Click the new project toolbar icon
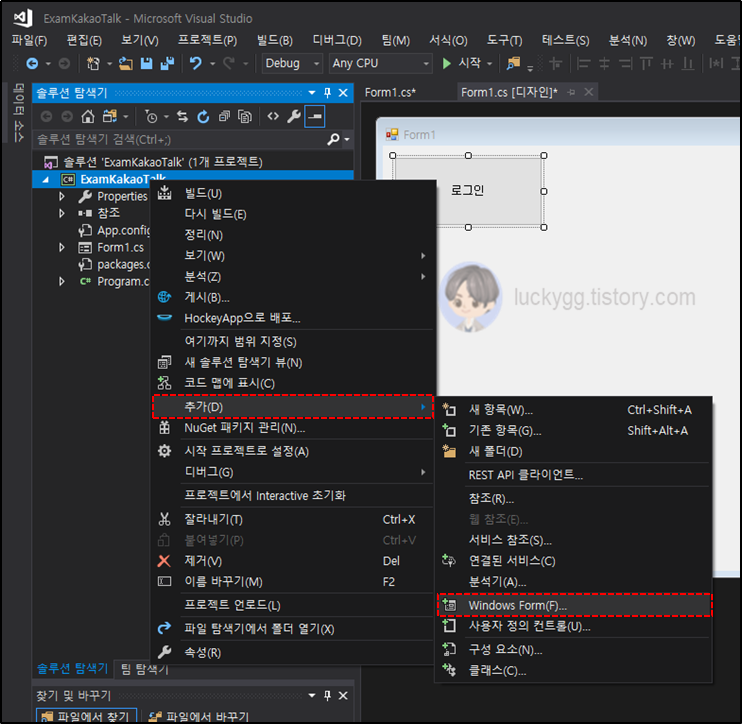 pos(93,63)
